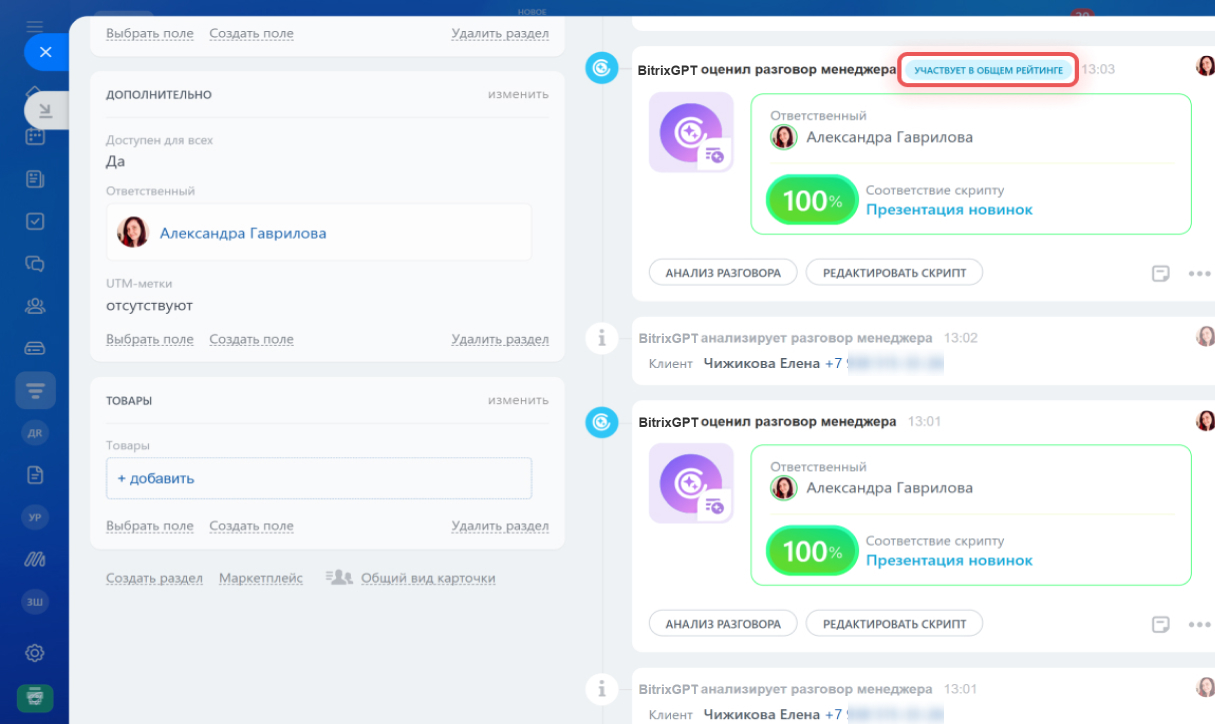This screenshot has width=1215, height=724.
Task: Open the CRM funnel icon in sidebar
Action: (35, 391)
